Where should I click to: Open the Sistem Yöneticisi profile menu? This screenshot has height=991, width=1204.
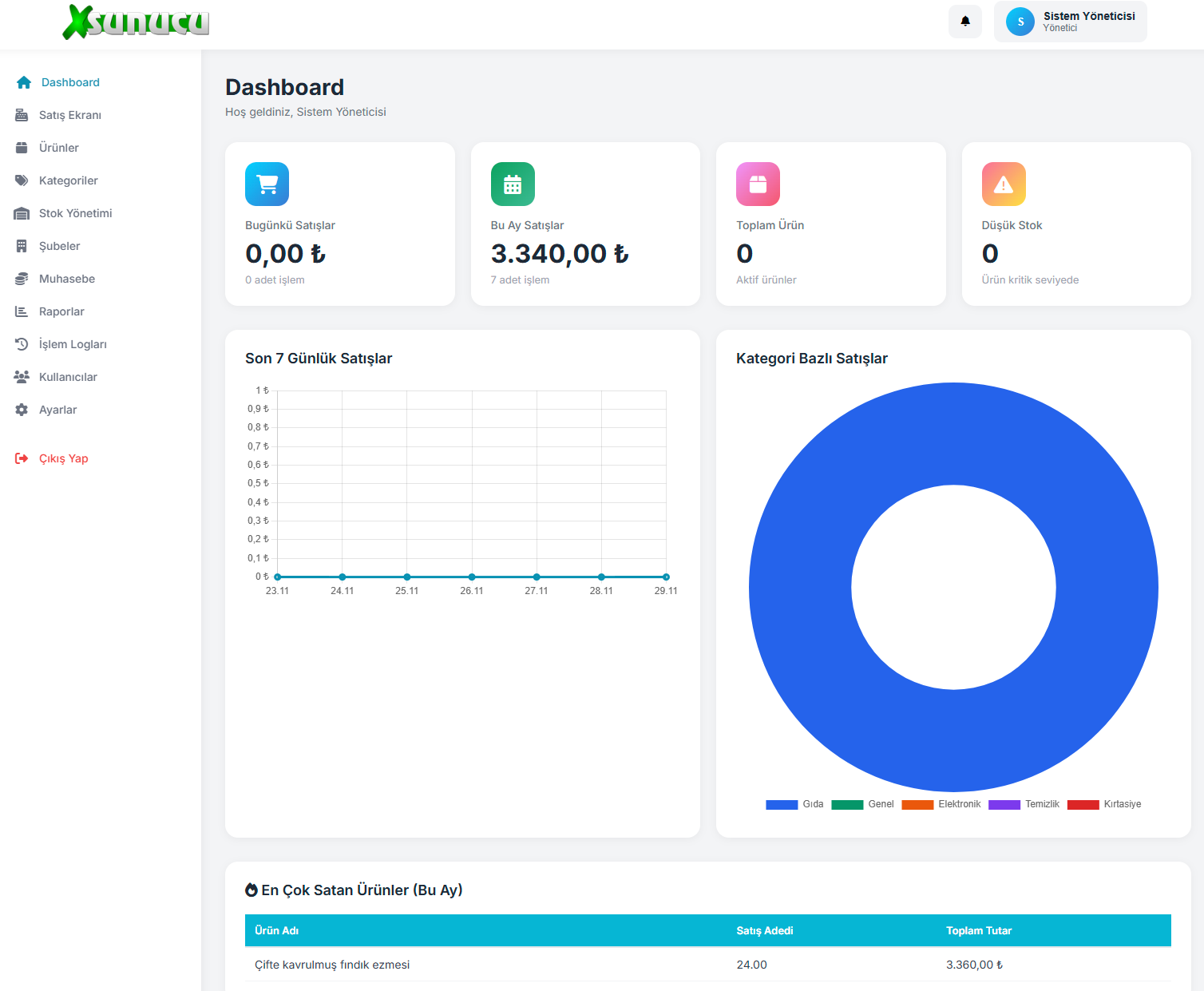(1087, 22)
